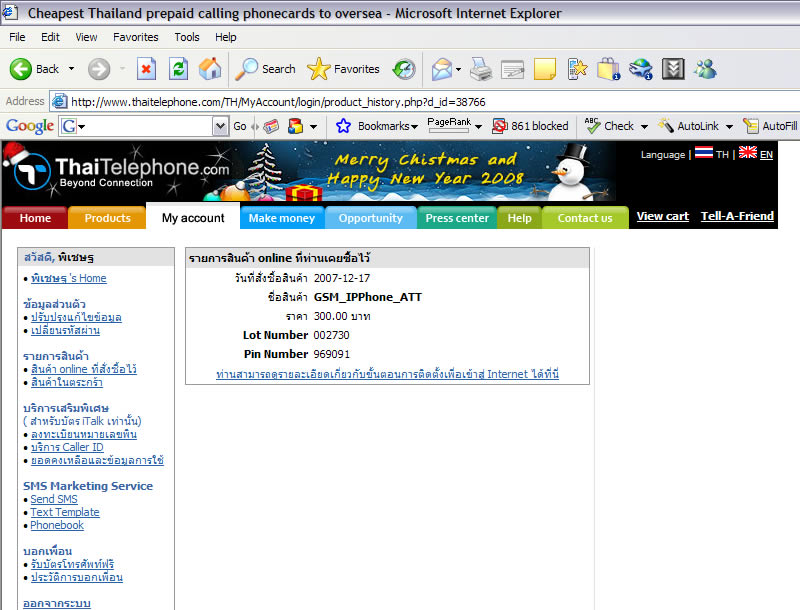Expand the Google Bookmarks dropdown
The height and width of the screenshot is (610, 800).
tap(414, 126)
